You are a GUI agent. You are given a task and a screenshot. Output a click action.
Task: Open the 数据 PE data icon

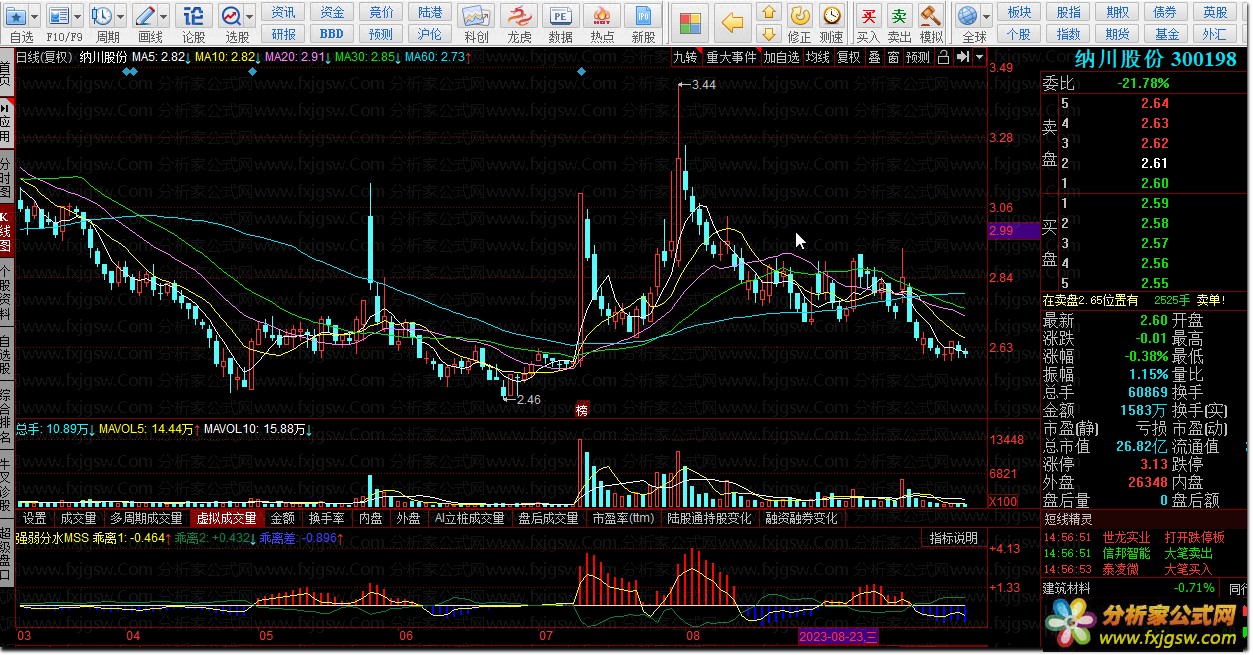tap(561, 15)
